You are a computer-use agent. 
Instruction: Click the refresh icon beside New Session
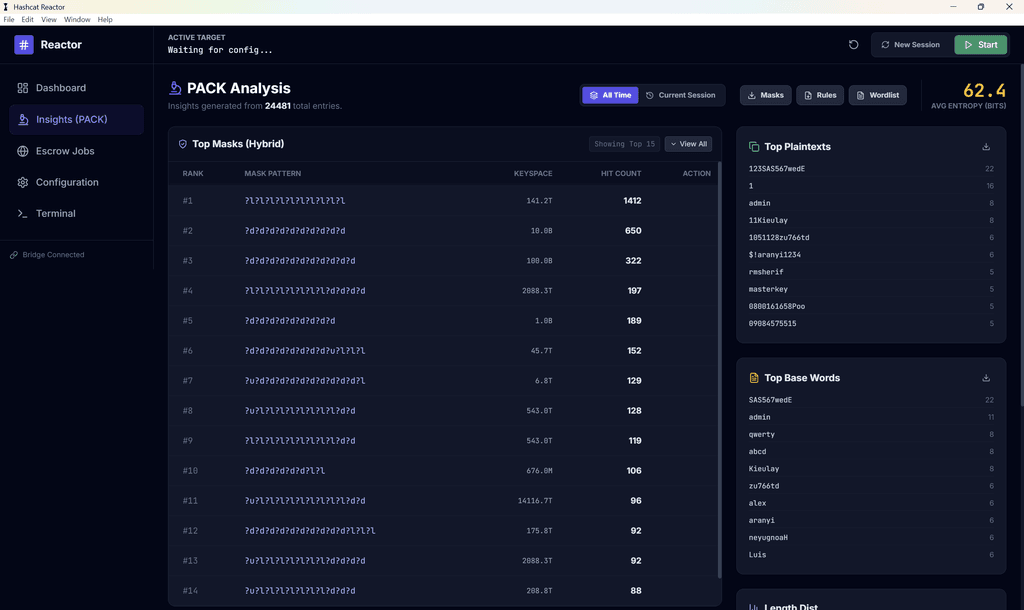coord(853,45)
